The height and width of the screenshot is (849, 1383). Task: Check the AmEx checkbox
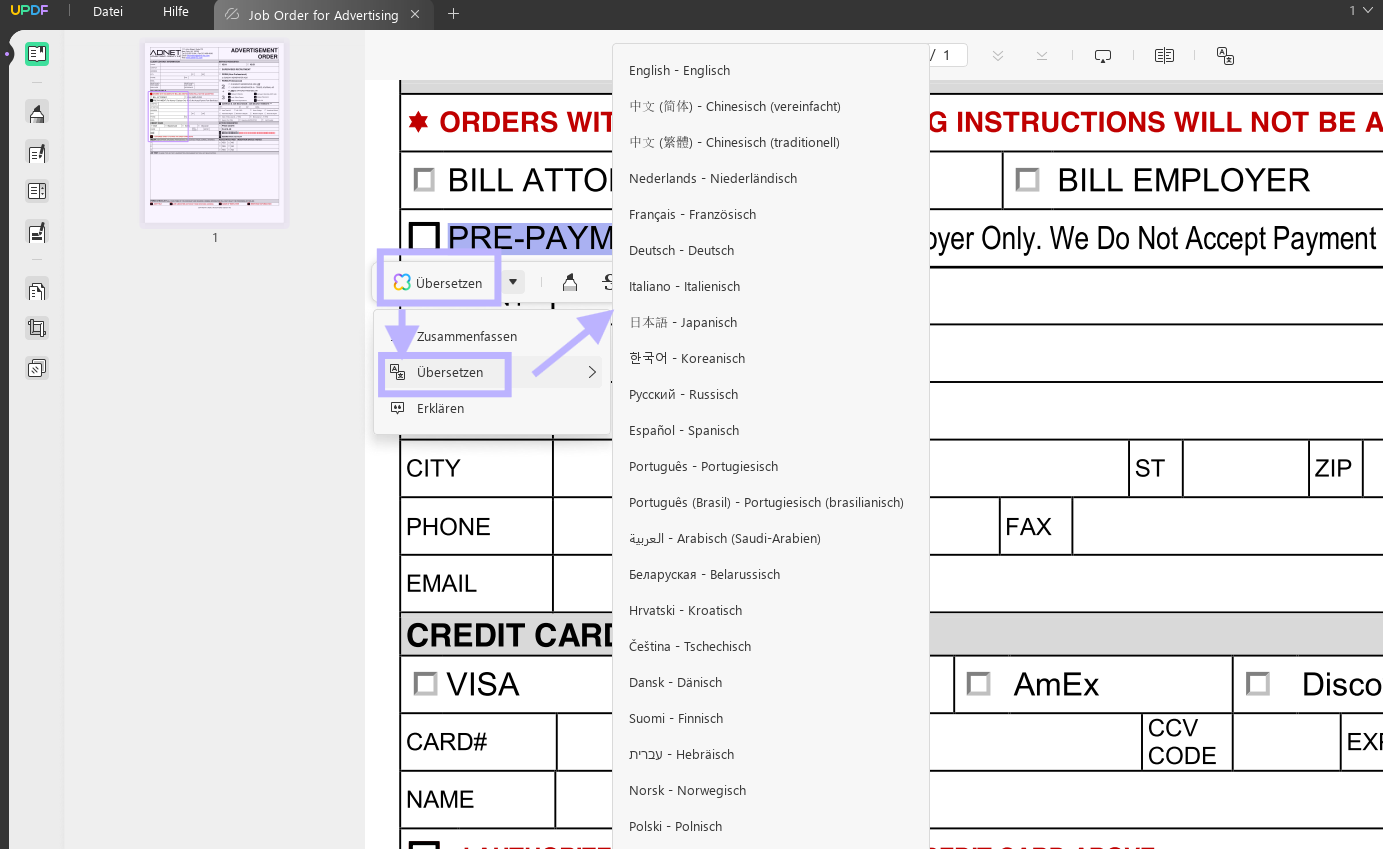coord(978,684)
